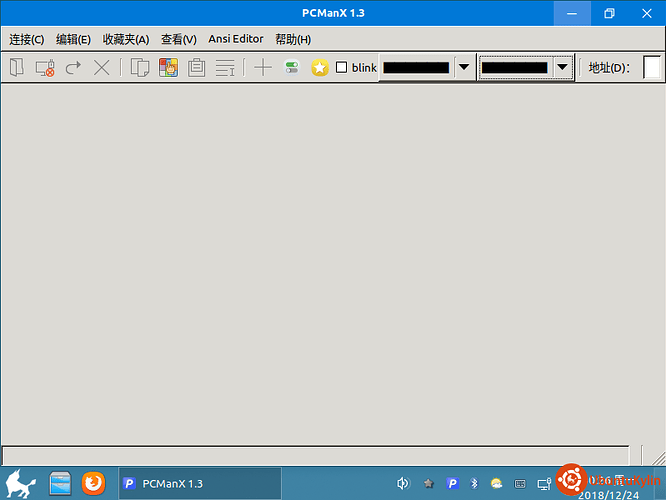Open the 连接(C) menu
Image resolution: width=666 pixels, height=500 pixels.
27,40
